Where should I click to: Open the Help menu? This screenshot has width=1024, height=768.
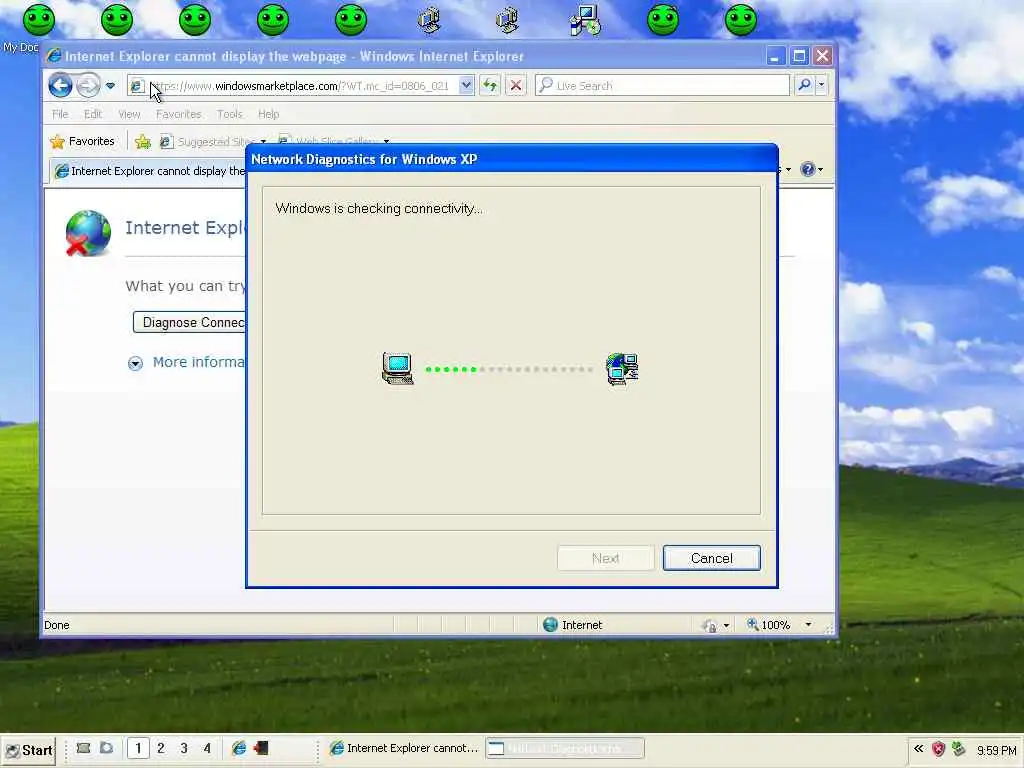tap(268, 114)
